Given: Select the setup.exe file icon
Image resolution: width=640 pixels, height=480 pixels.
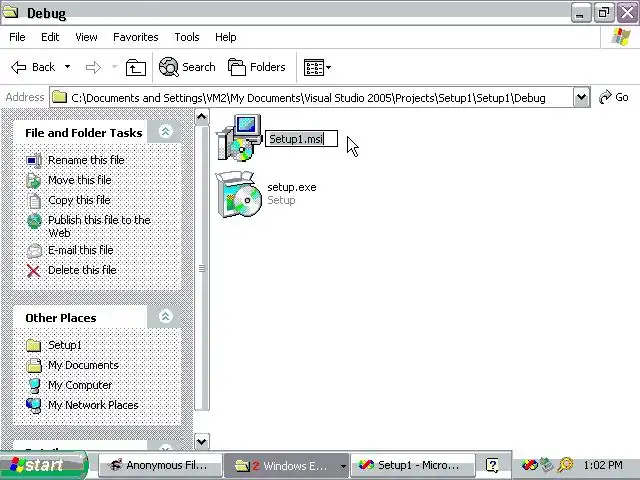Looking at the screenshot, I should click(239, 194).
